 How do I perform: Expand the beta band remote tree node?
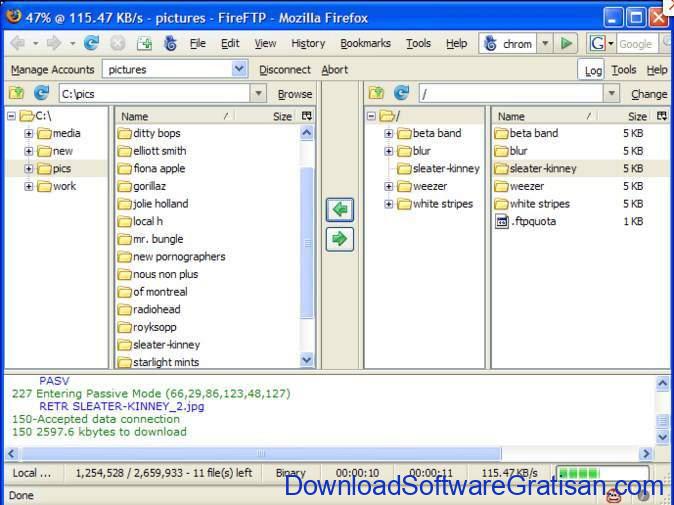tap(389, 134)
